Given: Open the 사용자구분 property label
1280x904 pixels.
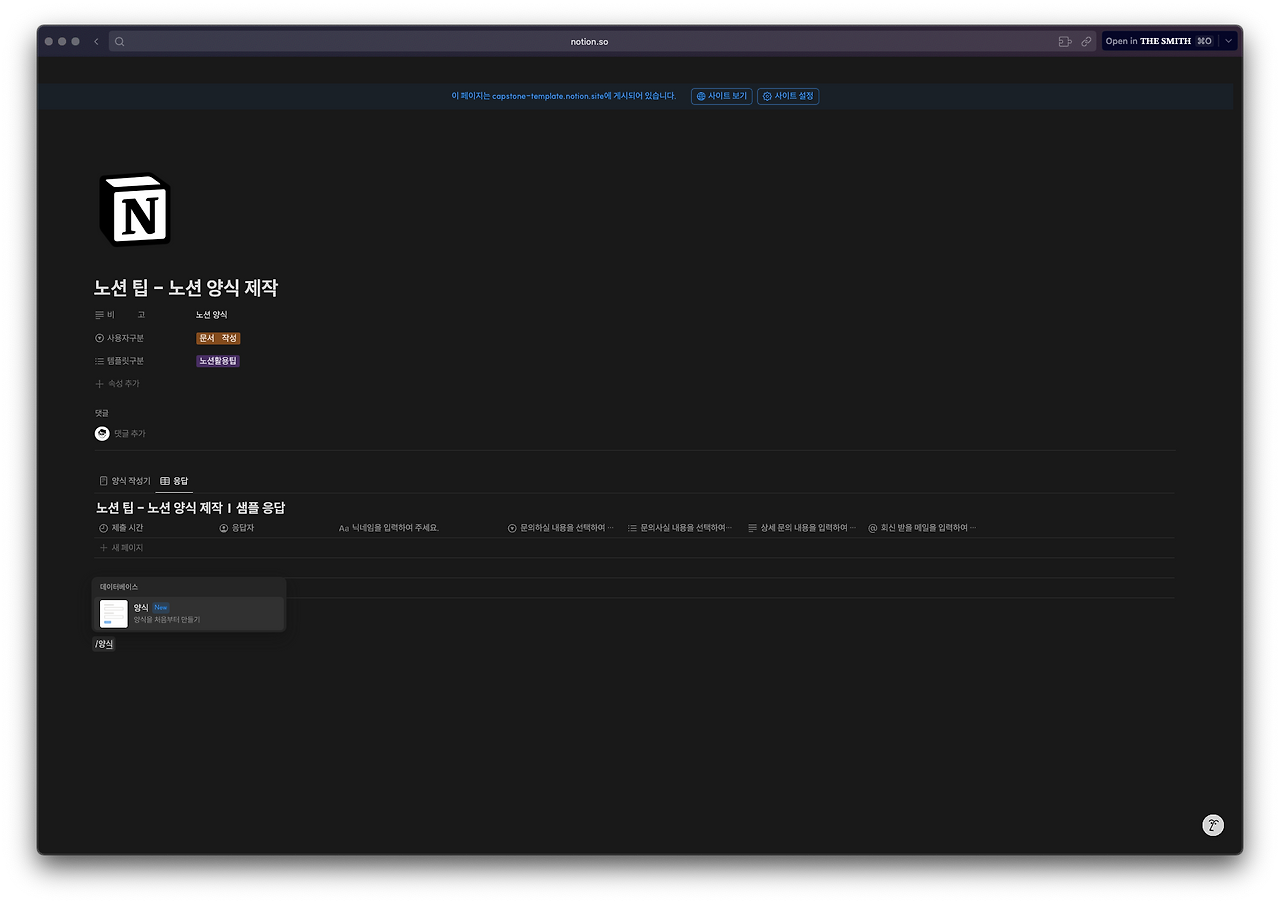Looking at the screenshot, I should tap(120, 338).
